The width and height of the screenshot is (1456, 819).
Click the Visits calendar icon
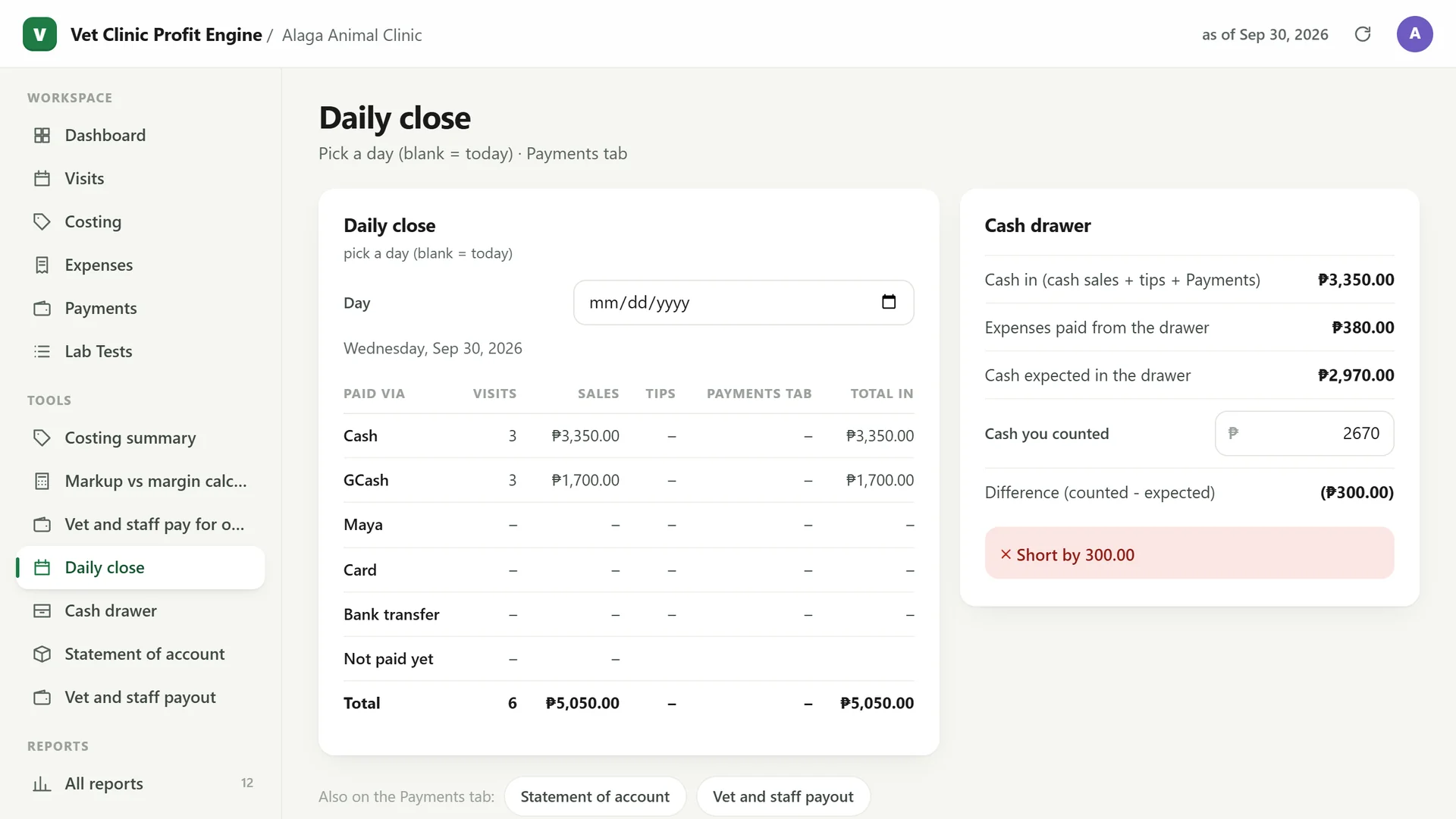tap(42, 178)
